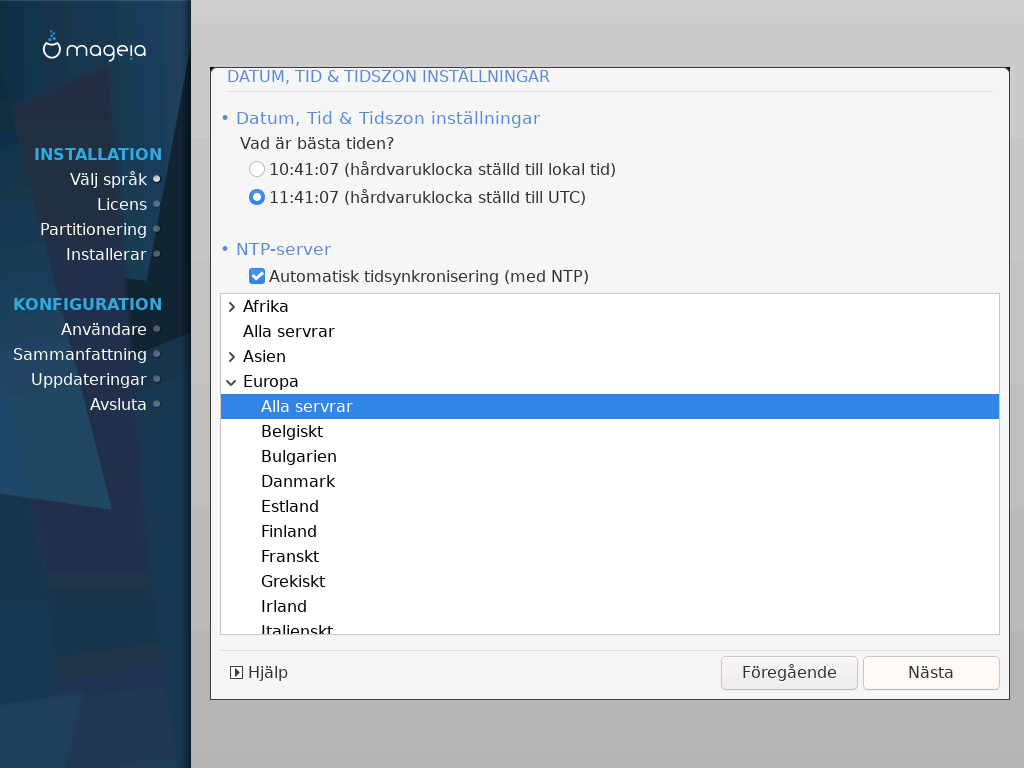Click the Partitionering step in sidebar
The height and width of the screenshot is (768, 1024).
93,230
